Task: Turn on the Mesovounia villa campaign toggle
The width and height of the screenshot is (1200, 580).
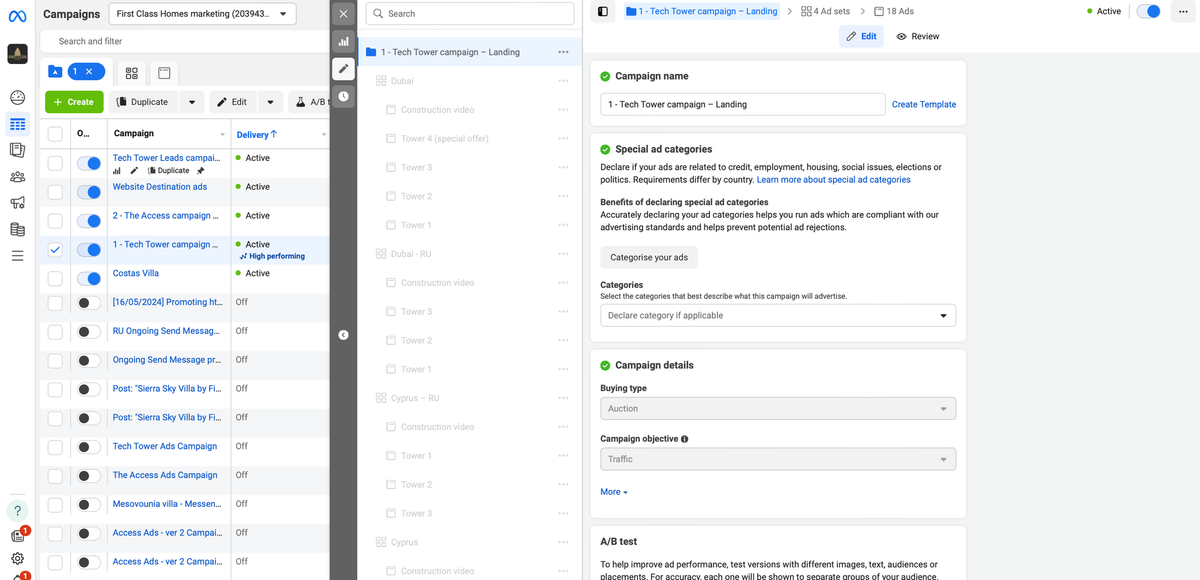Action: (90, 505)
